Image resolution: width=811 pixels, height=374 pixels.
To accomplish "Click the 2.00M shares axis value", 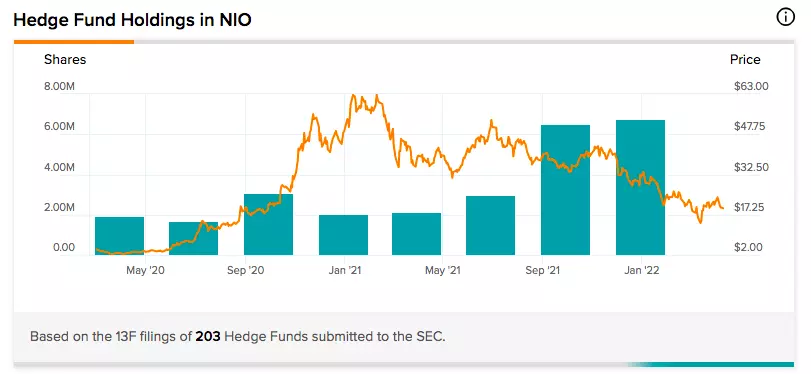I will point(59,207).
